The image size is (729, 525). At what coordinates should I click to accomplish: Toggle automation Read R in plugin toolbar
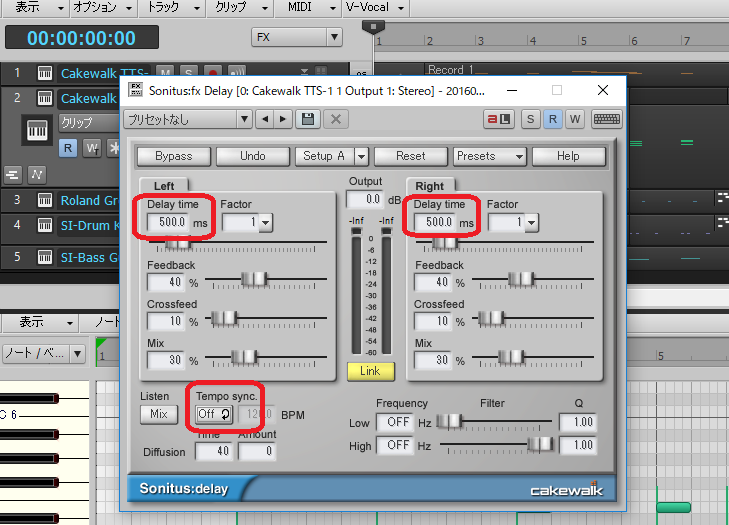(x=552, y=119)
